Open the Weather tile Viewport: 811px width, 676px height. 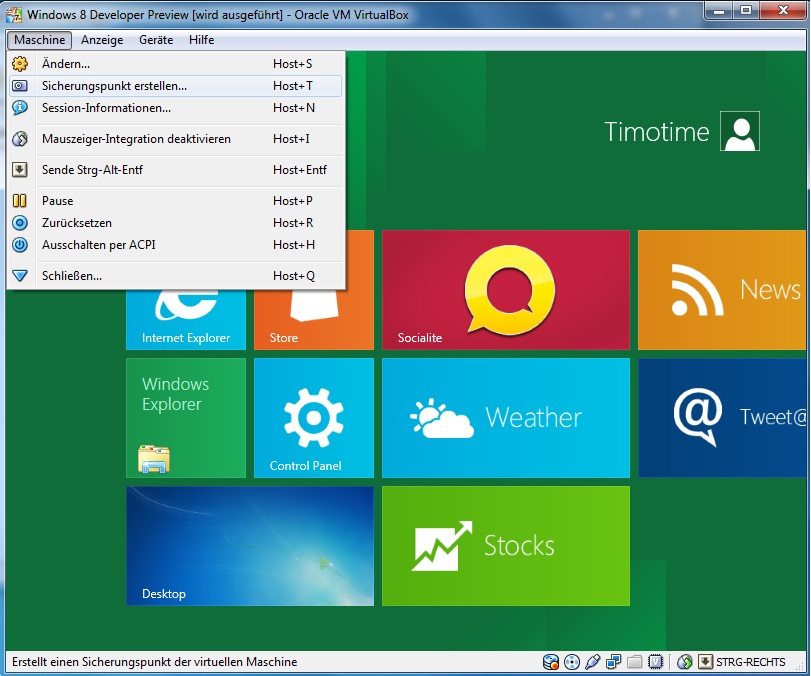[506, 418]
